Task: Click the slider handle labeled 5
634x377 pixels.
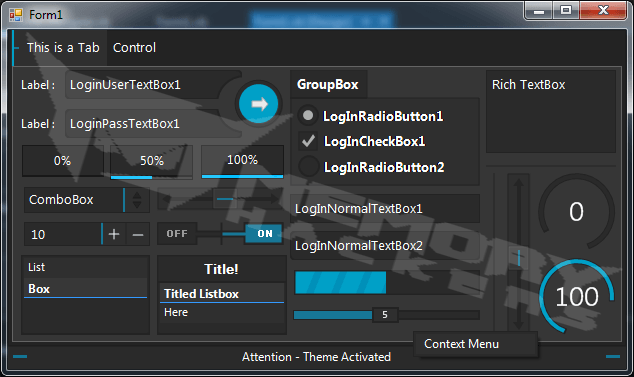Action: point(385,315)
